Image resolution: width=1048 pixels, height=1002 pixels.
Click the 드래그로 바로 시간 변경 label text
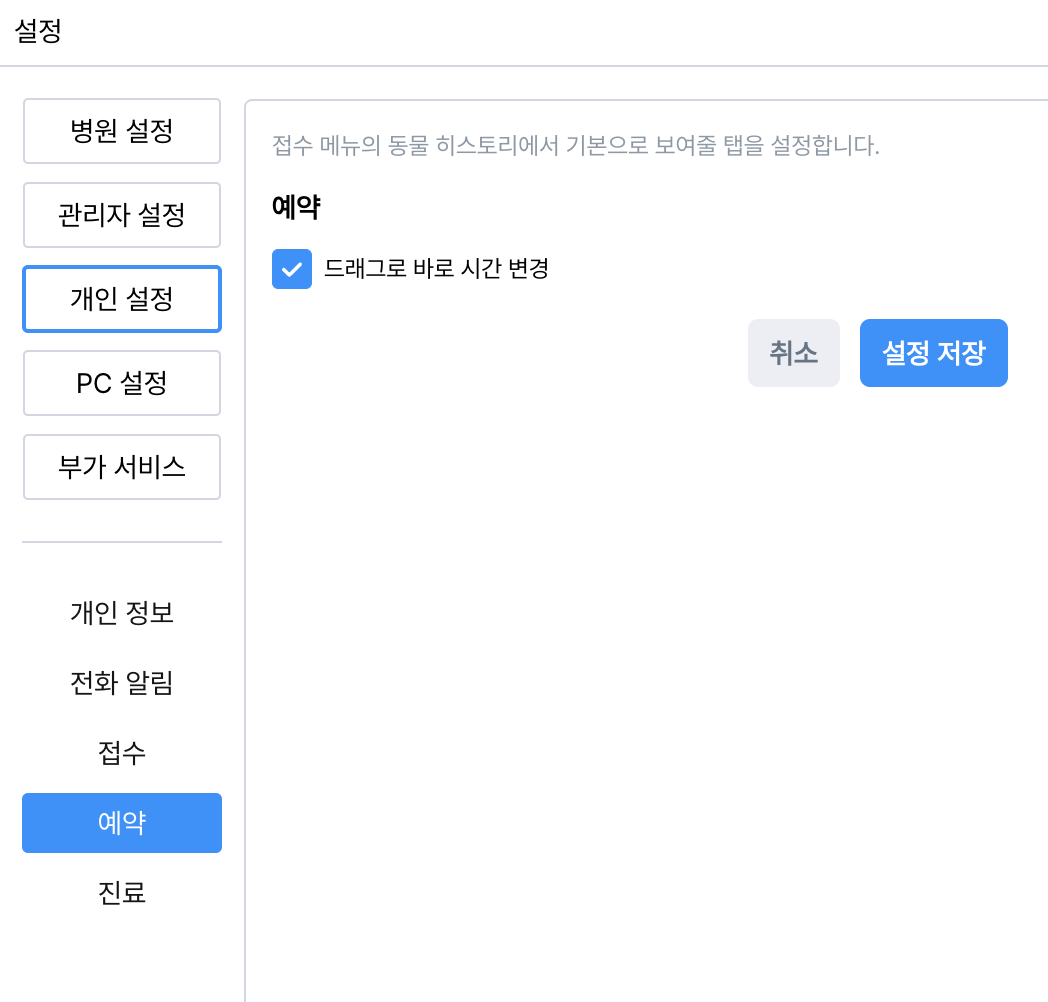click(x=436, y=269)
